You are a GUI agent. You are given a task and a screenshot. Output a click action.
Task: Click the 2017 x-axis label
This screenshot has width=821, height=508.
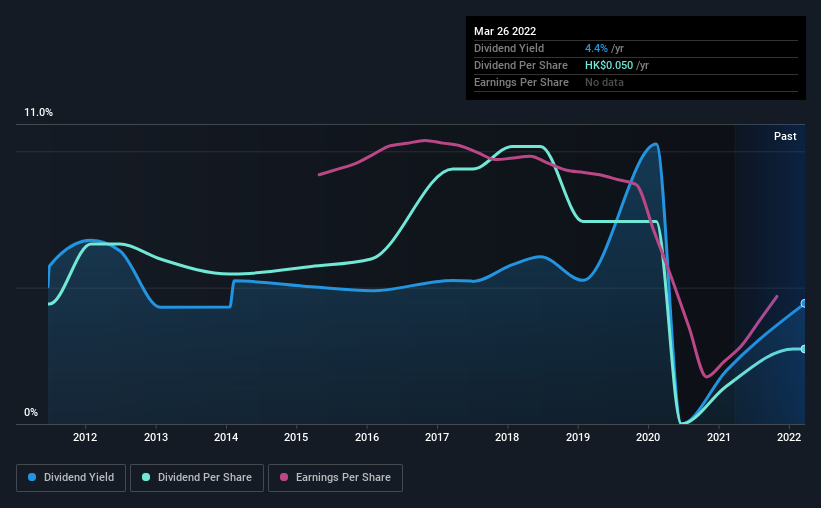[437, 437]
